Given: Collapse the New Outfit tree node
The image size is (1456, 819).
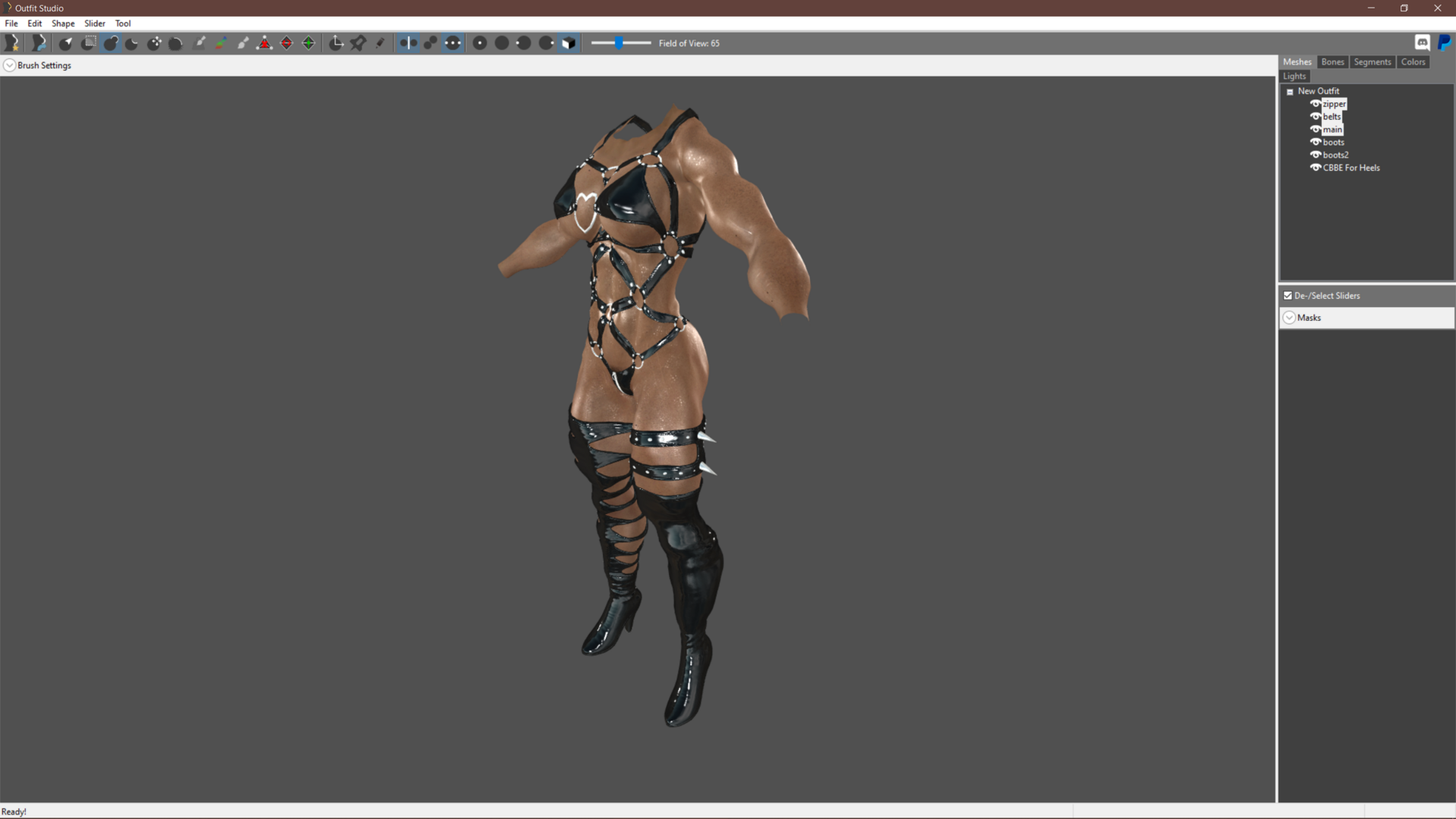Looking at the screenshot, I should click(x=1290, y=92).
